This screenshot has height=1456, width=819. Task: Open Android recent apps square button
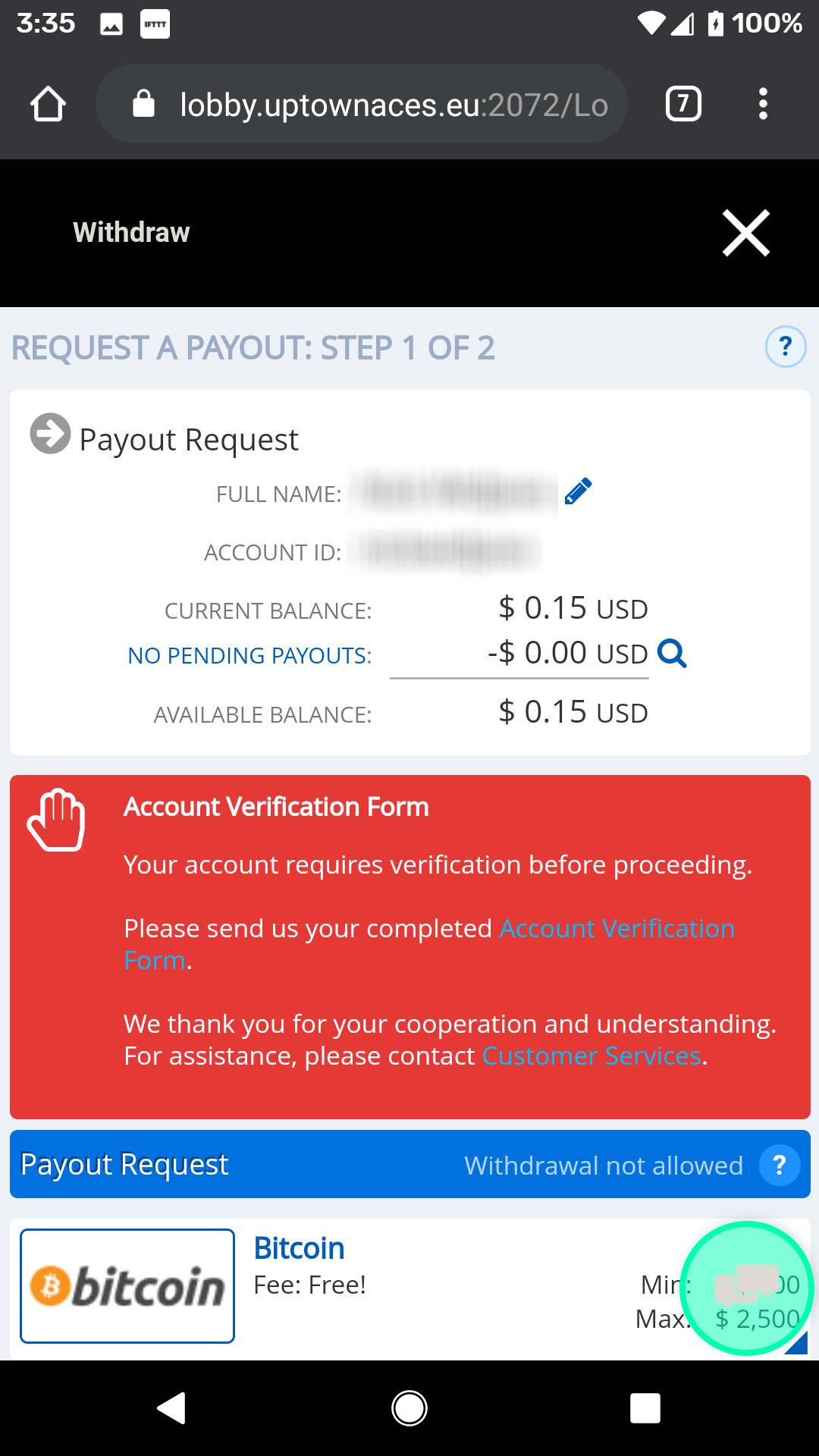click(x=645, y=1408)
